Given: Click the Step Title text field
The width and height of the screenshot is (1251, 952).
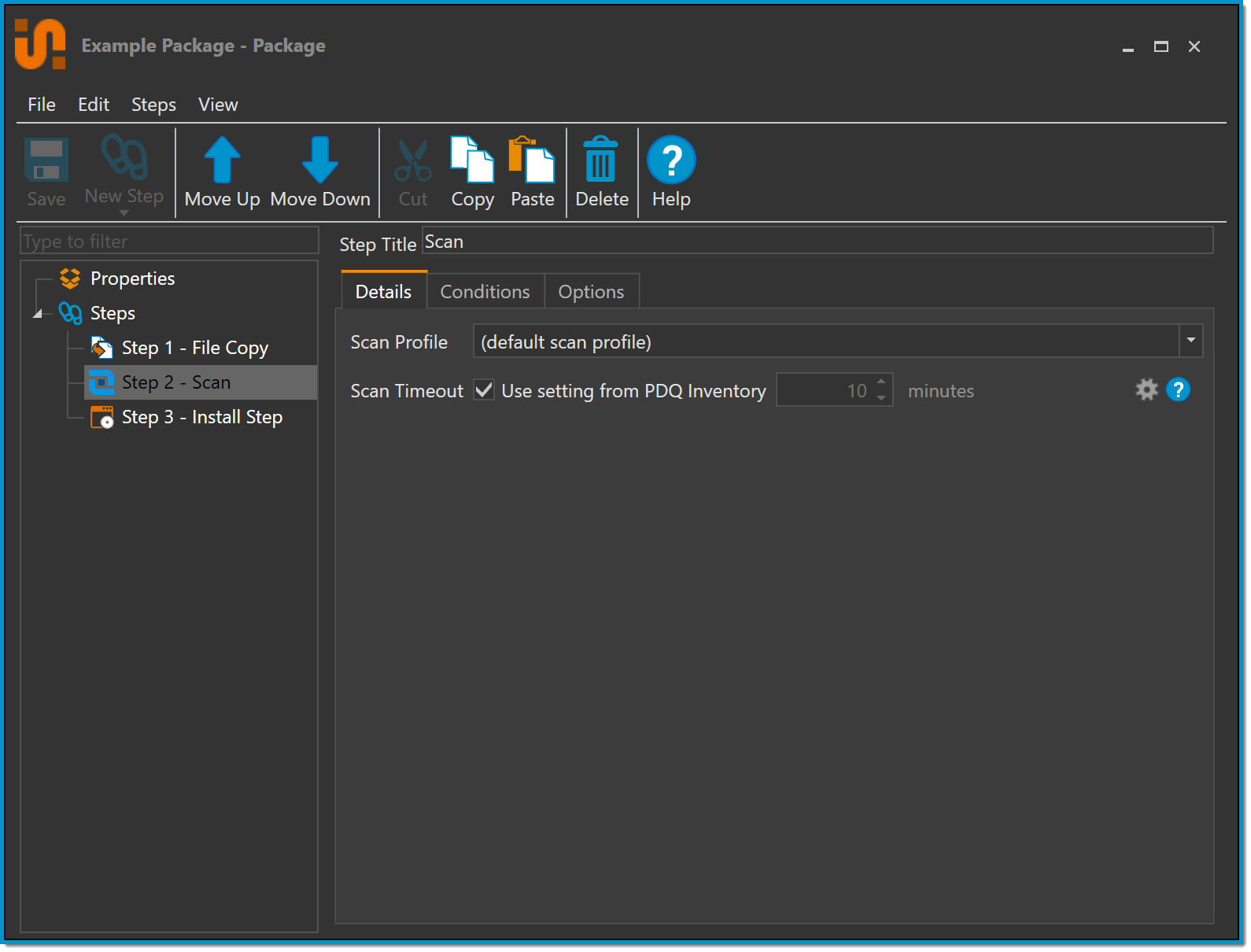Looking at the screenshot, I should (x=818, y=241).
